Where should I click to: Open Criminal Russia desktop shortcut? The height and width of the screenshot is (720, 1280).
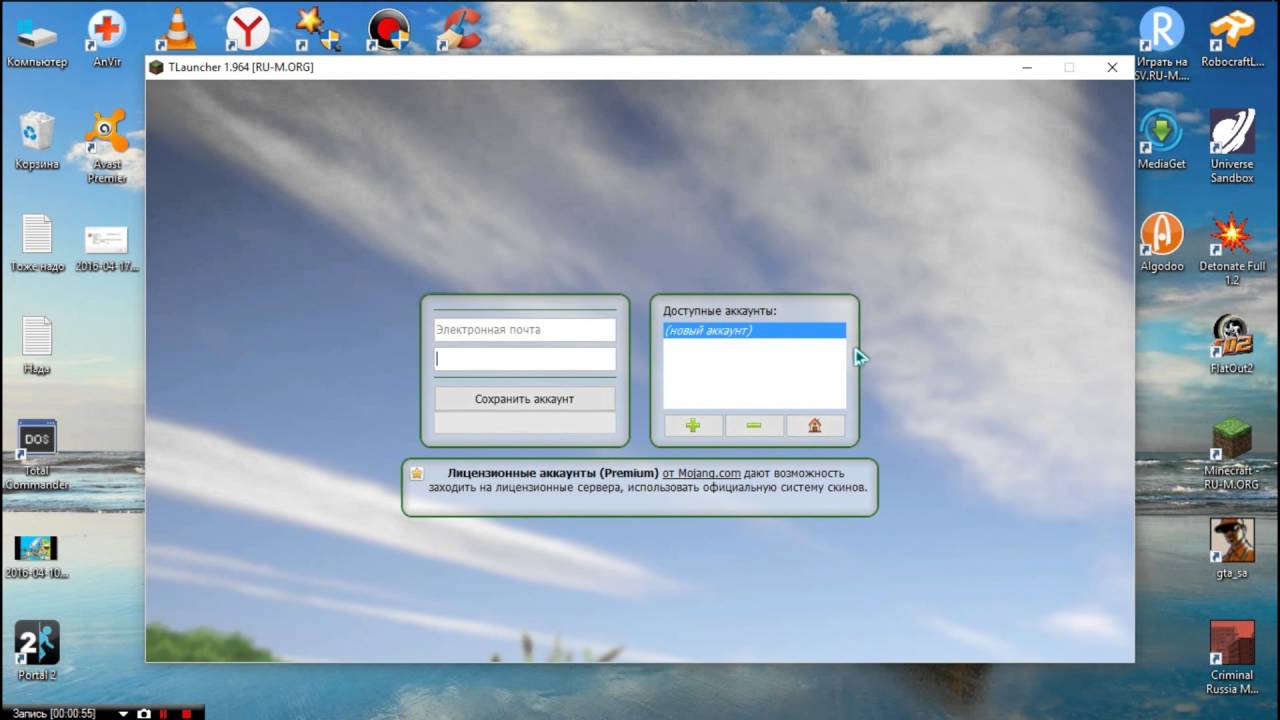pos(1232,657)
